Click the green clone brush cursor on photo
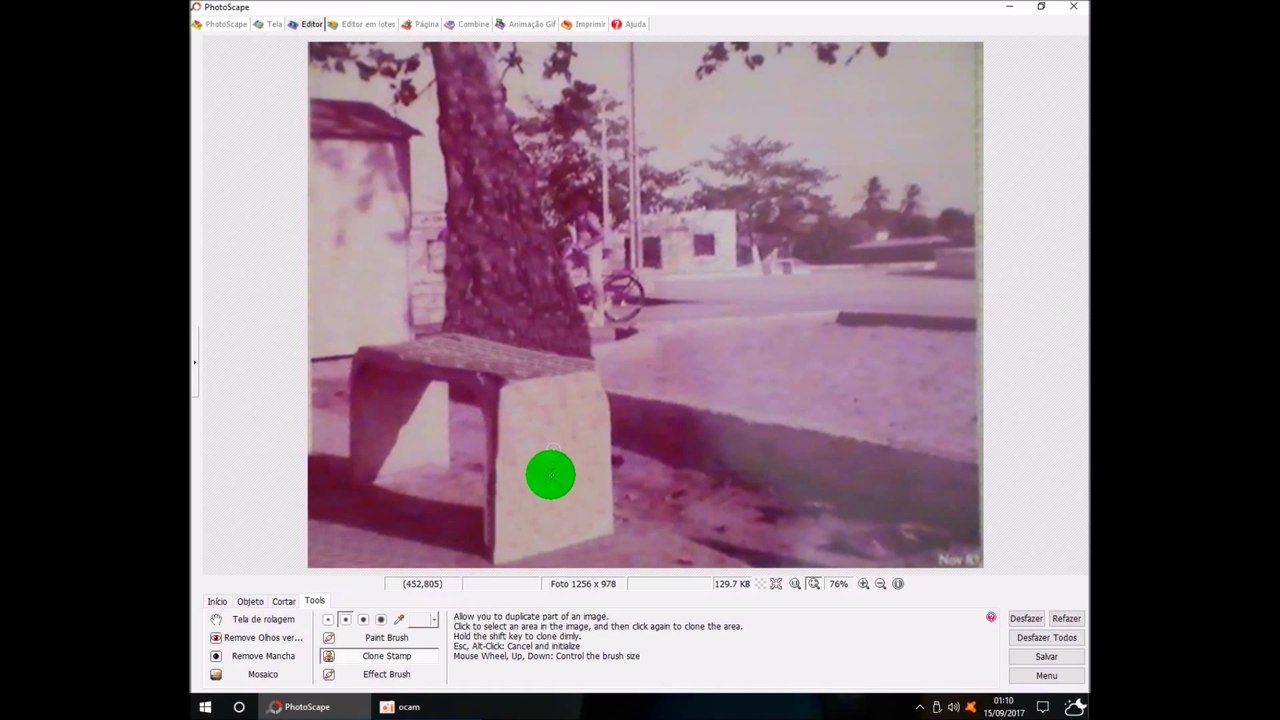This screenshot has height=720, width=1280. coord(550,475)
